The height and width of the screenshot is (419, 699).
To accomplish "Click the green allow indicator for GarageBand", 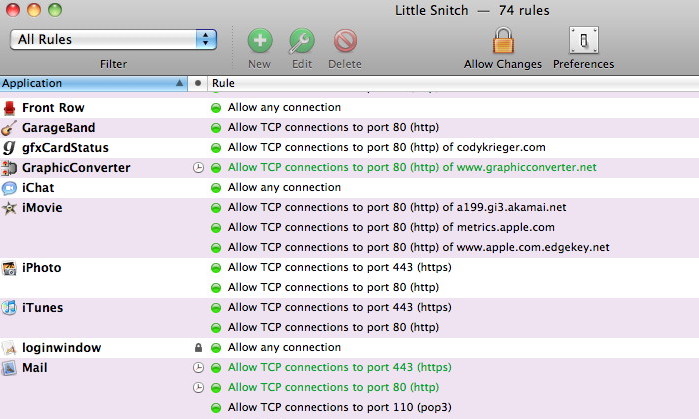I will [x=216, y=128].
